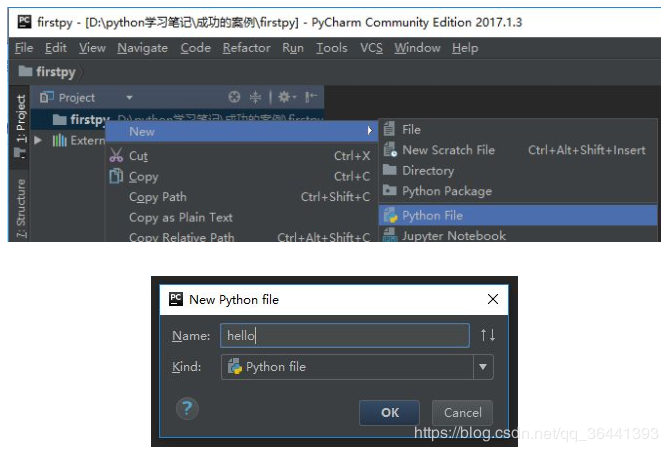Viewport: 668px width, 452px height.
Task: Click the Project view icon beside Project label
Action: coord(47,98)
